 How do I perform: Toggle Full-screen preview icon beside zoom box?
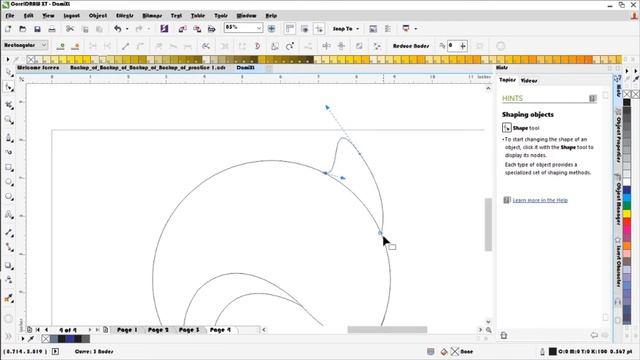271,29
